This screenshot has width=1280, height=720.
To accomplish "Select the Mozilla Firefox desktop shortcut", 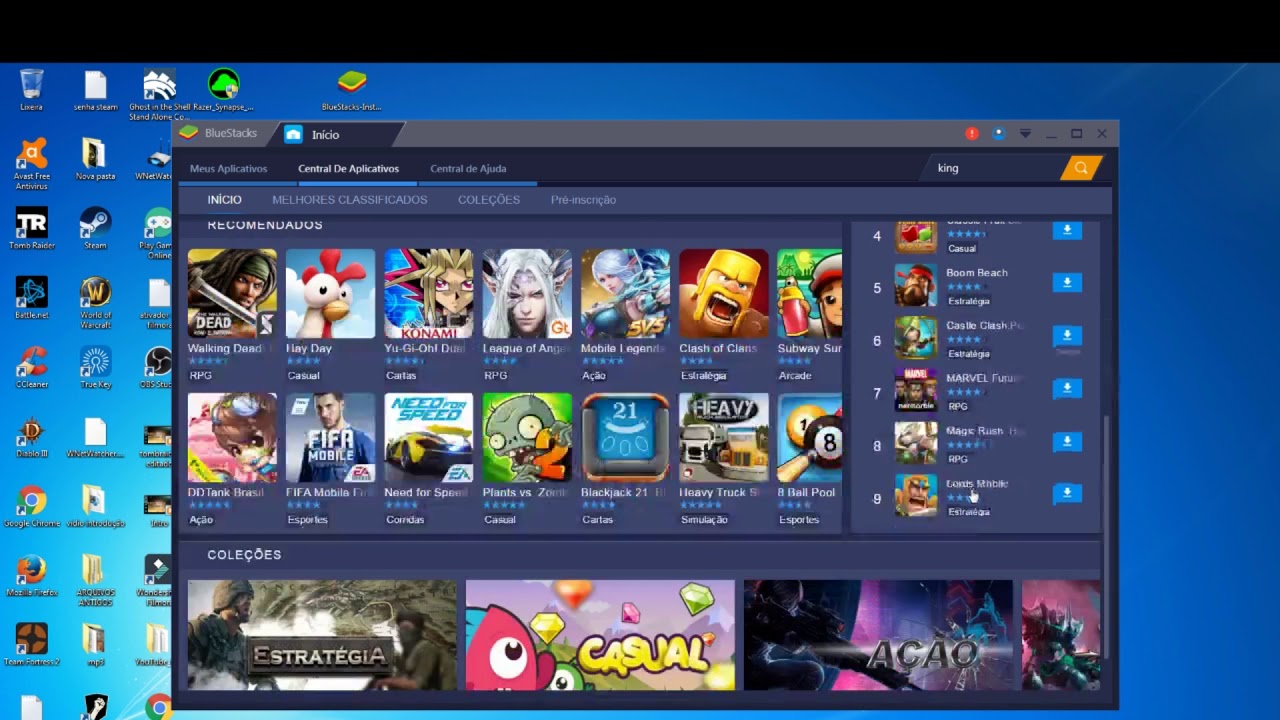I will (31, 576).
